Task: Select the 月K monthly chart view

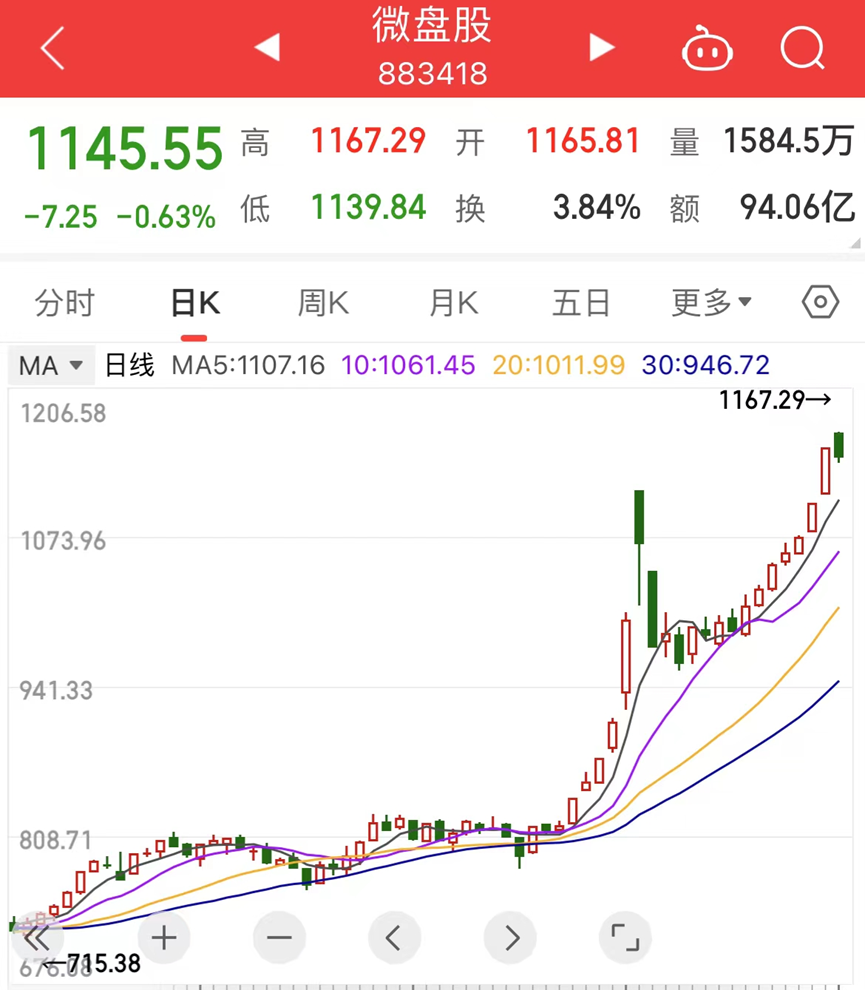Action: click(452, 303)
